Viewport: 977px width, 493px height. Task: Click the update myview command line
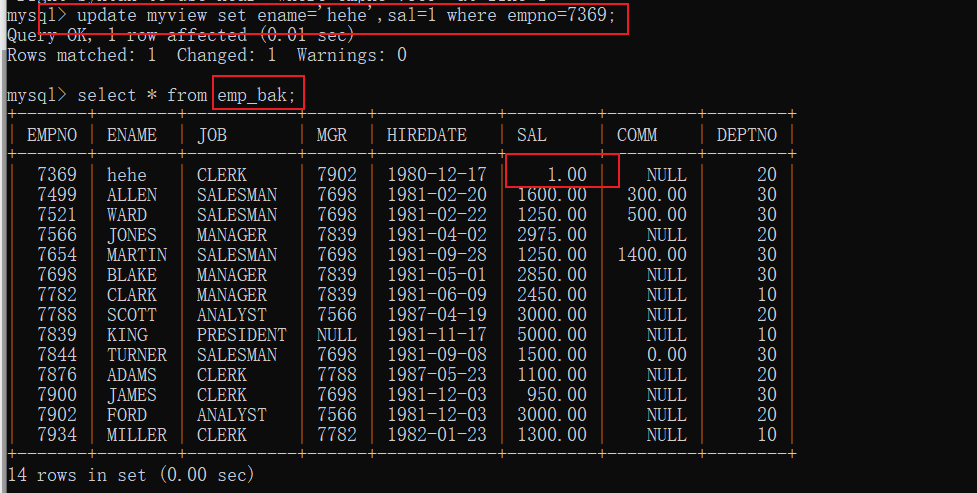[x=311, y=14]
